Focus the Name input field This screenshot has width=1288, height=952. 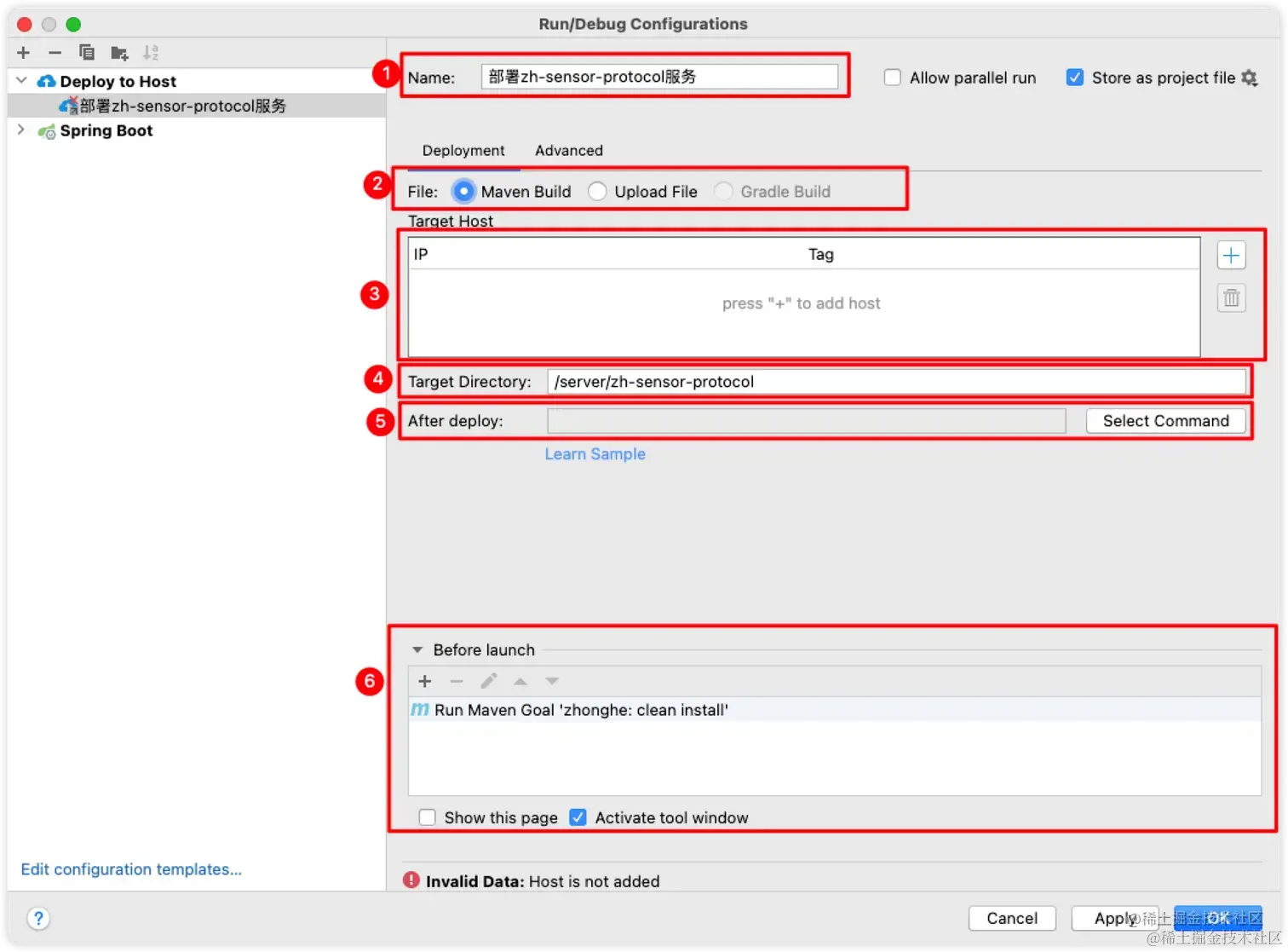(659, 77)
